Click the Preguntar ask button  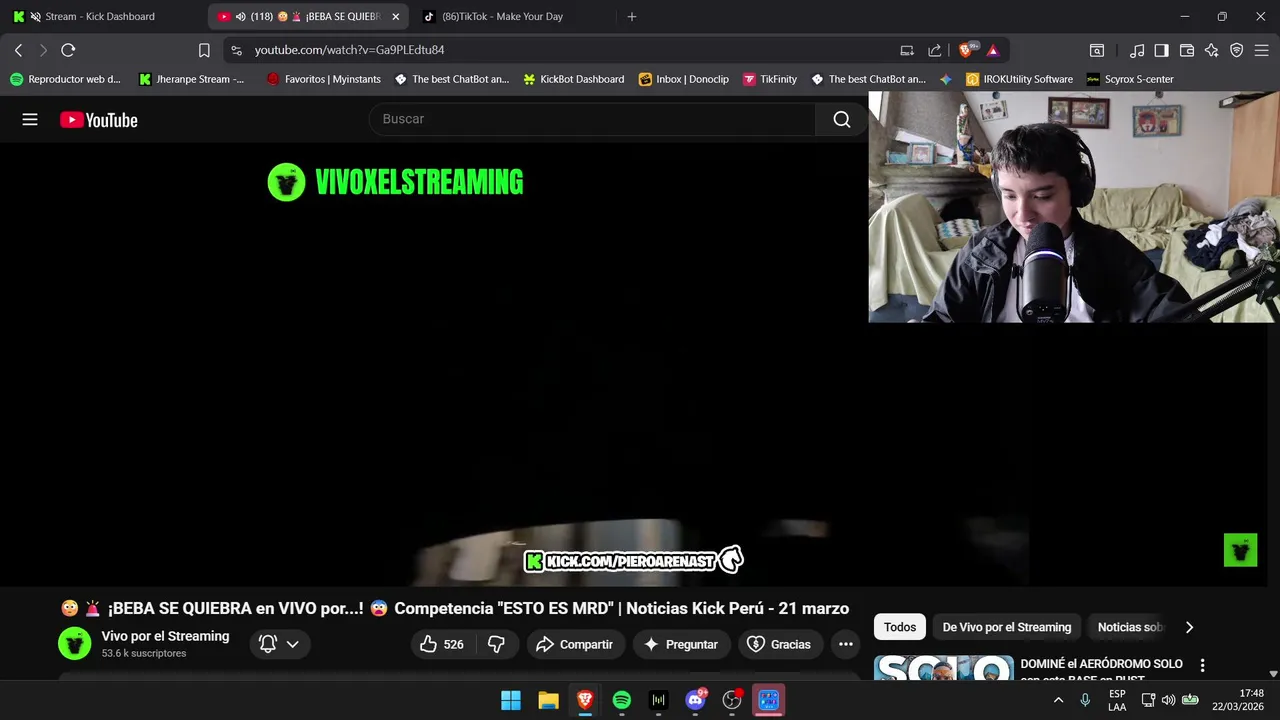point(681,644)
